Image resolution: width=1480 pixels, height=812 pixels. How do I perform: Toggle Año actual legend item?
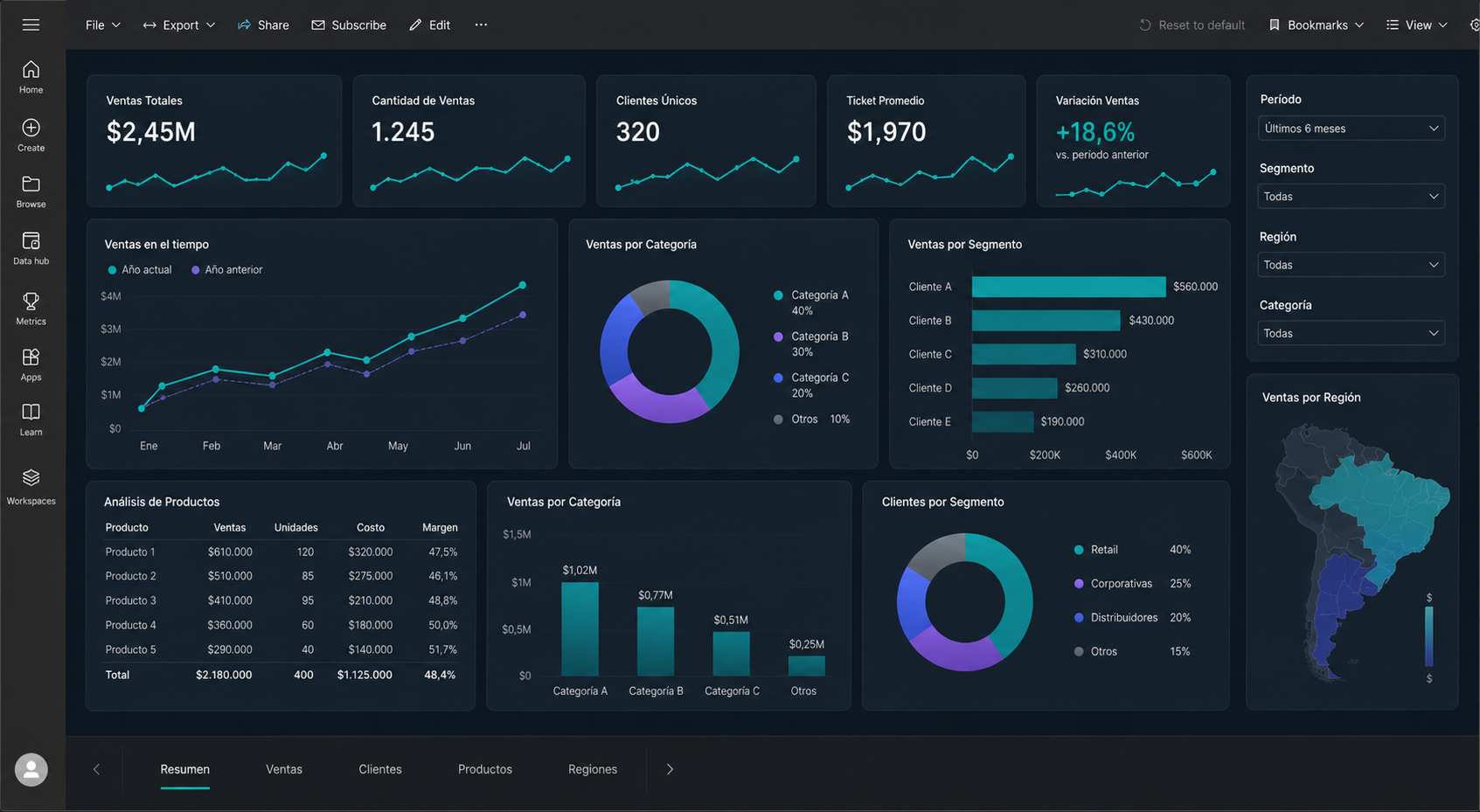tap(139, 270)
